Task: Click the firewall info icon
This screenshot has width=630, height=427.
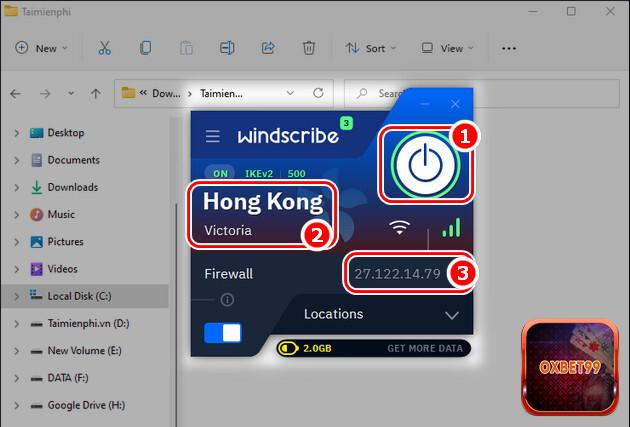Action: [x=227, y=300]
